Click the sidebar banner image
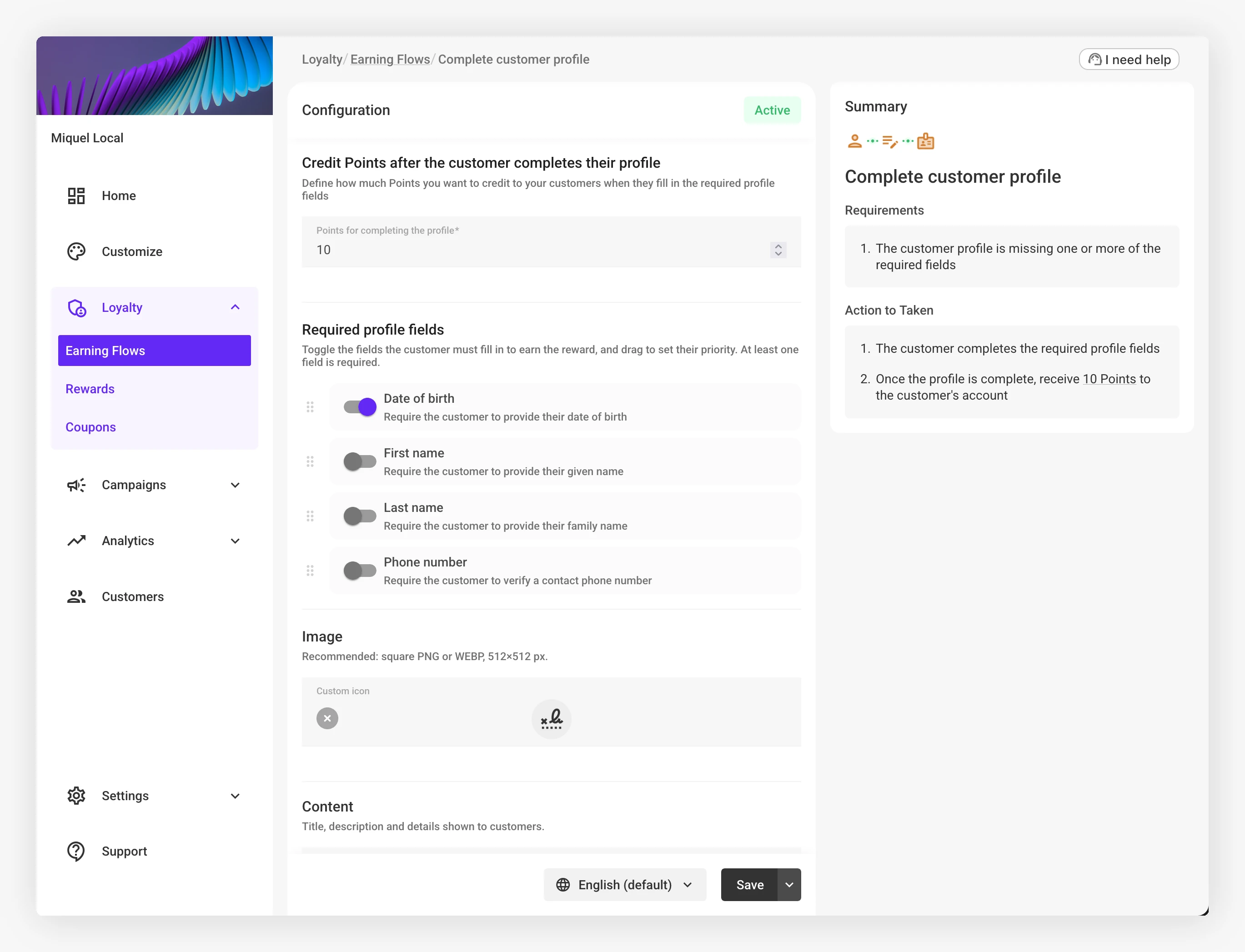This screenshot has height=952, width=1245. point(154,75)
